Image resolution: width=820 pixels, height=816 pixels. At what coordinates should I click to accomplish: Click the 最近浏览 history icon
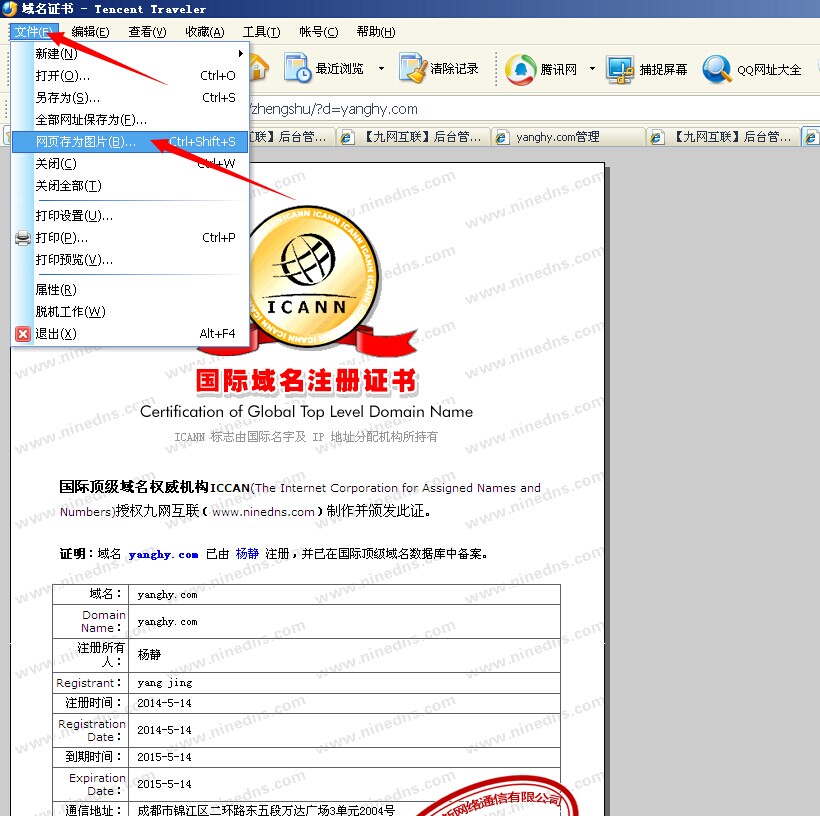(297, 68)
